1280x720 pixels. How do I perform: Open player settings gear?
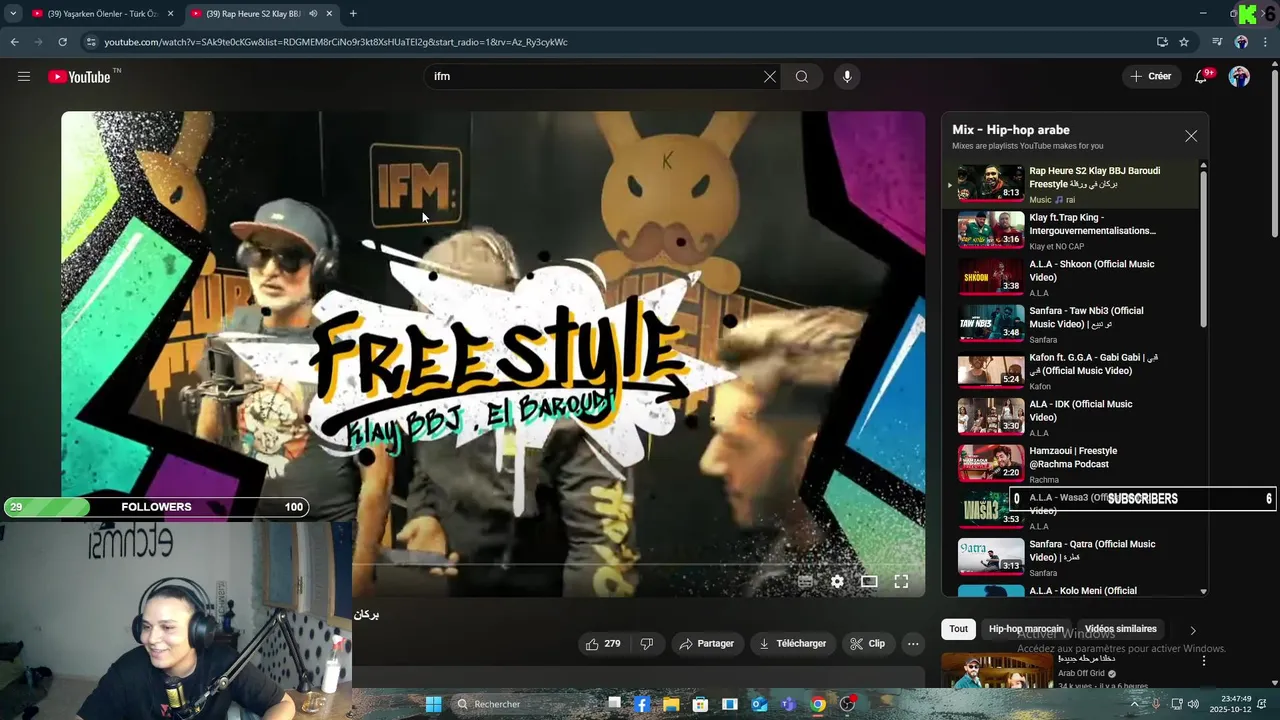pyautogui.click(x=837, y=581)
